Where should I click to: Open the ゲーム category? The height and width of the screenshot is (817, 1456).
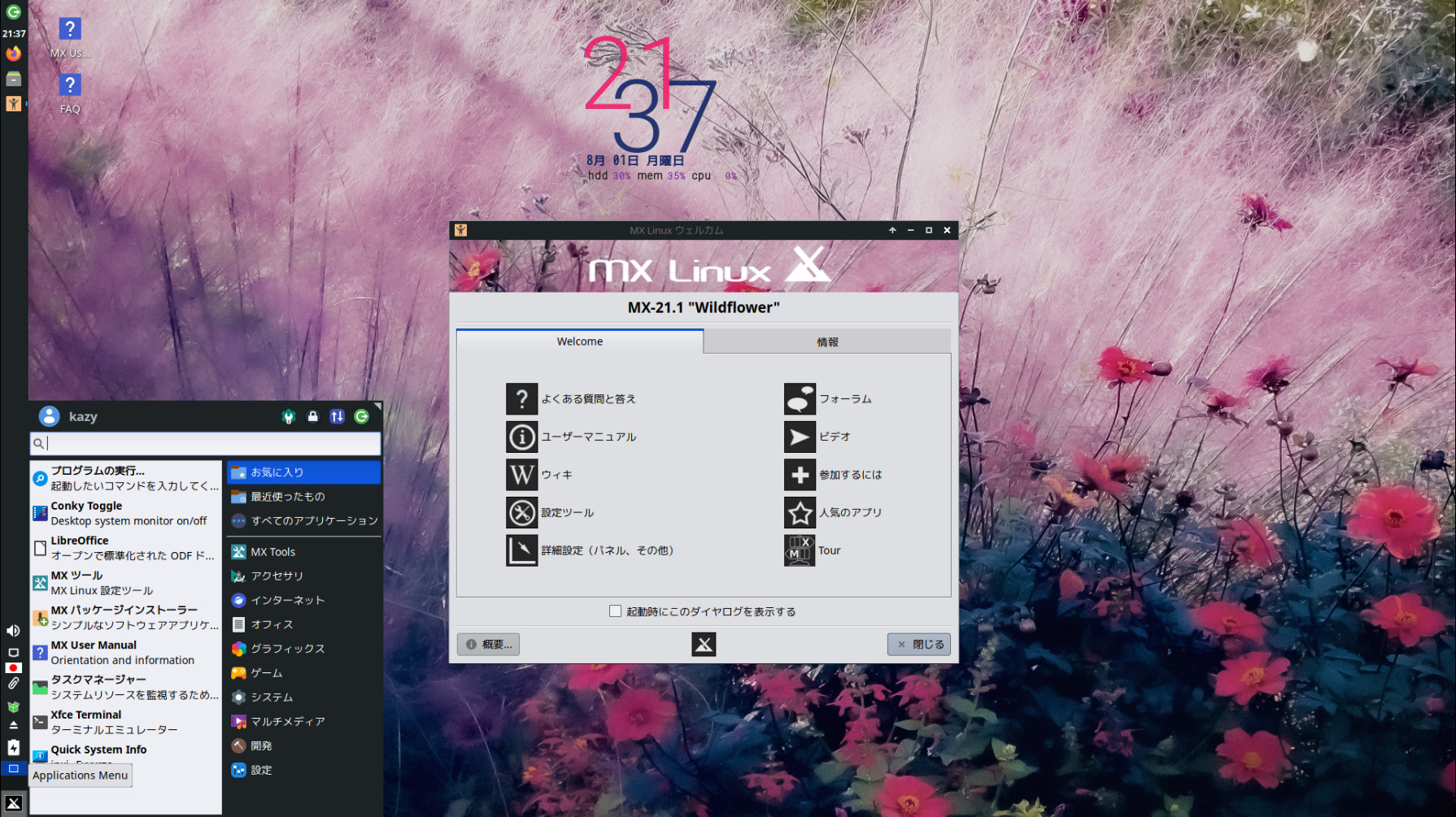tap(303, 673)
